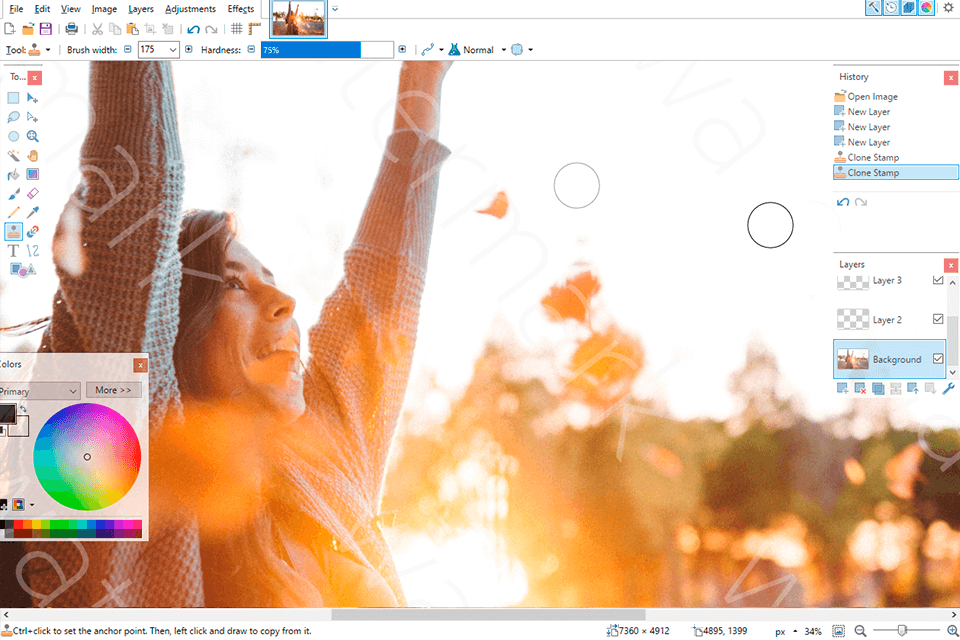
Task: Select the Text tool
Action: pos(13,250)
